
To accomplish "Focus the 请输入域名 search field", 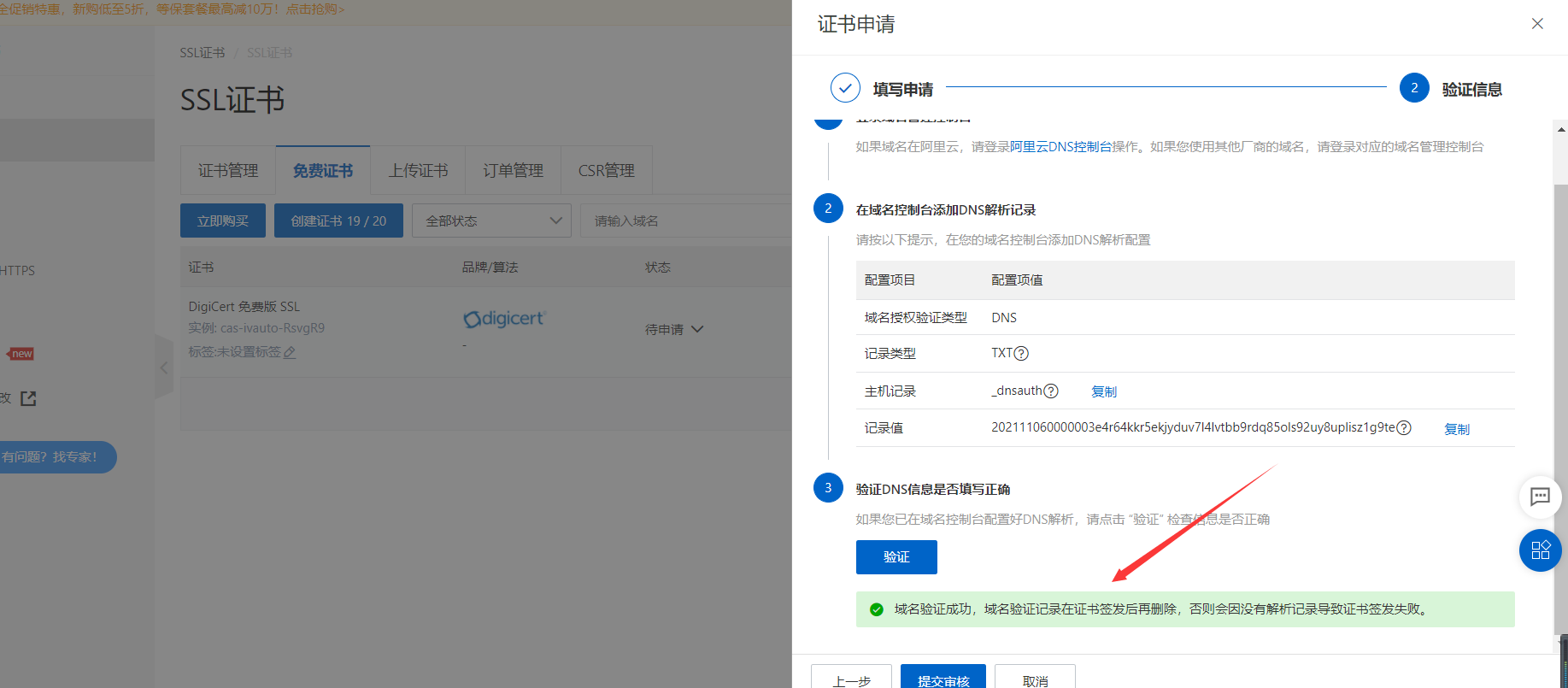I will [x=686, y=221].
